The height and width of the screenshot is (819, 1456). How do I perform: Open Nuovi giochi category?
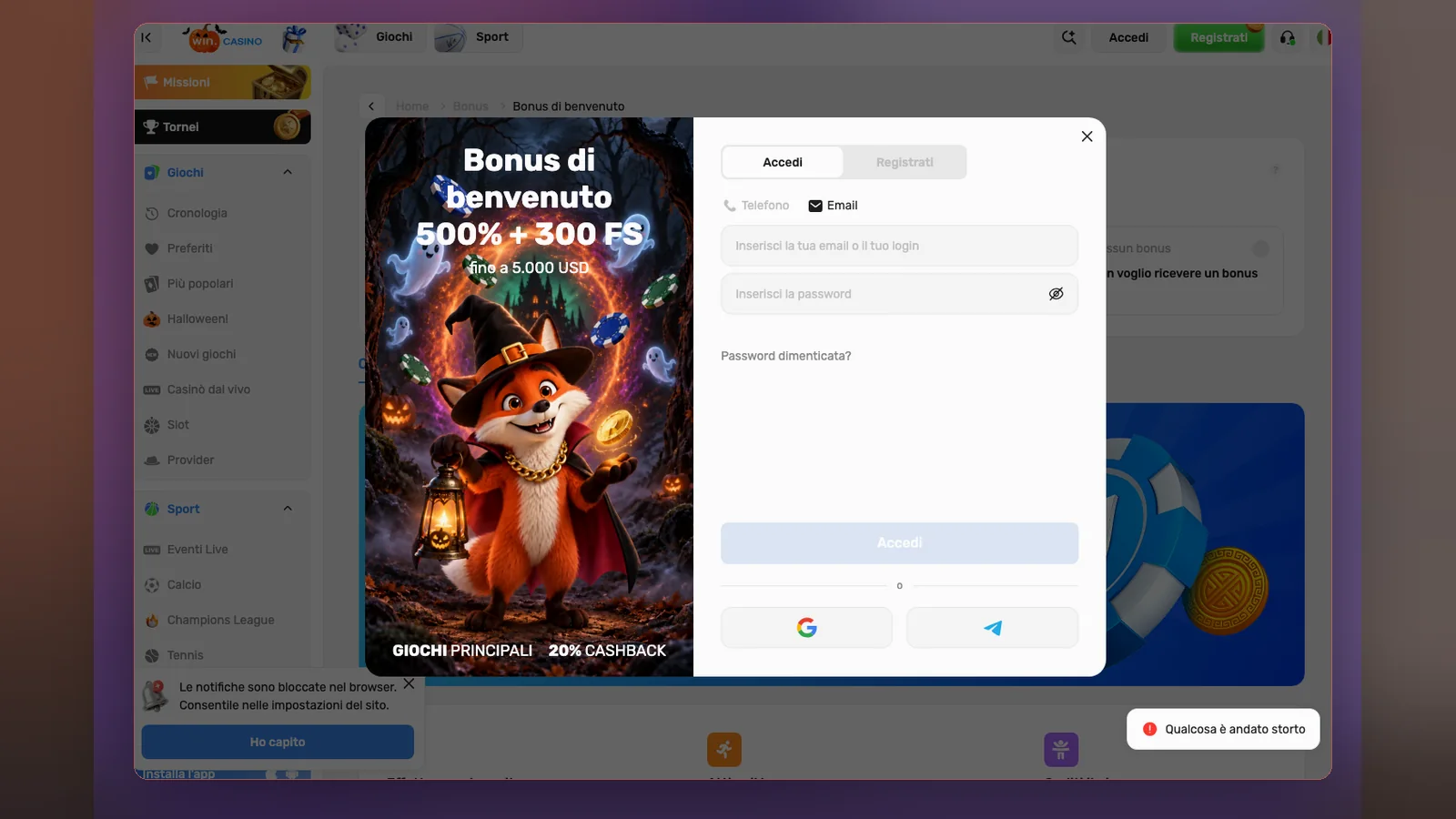(201, 354)
